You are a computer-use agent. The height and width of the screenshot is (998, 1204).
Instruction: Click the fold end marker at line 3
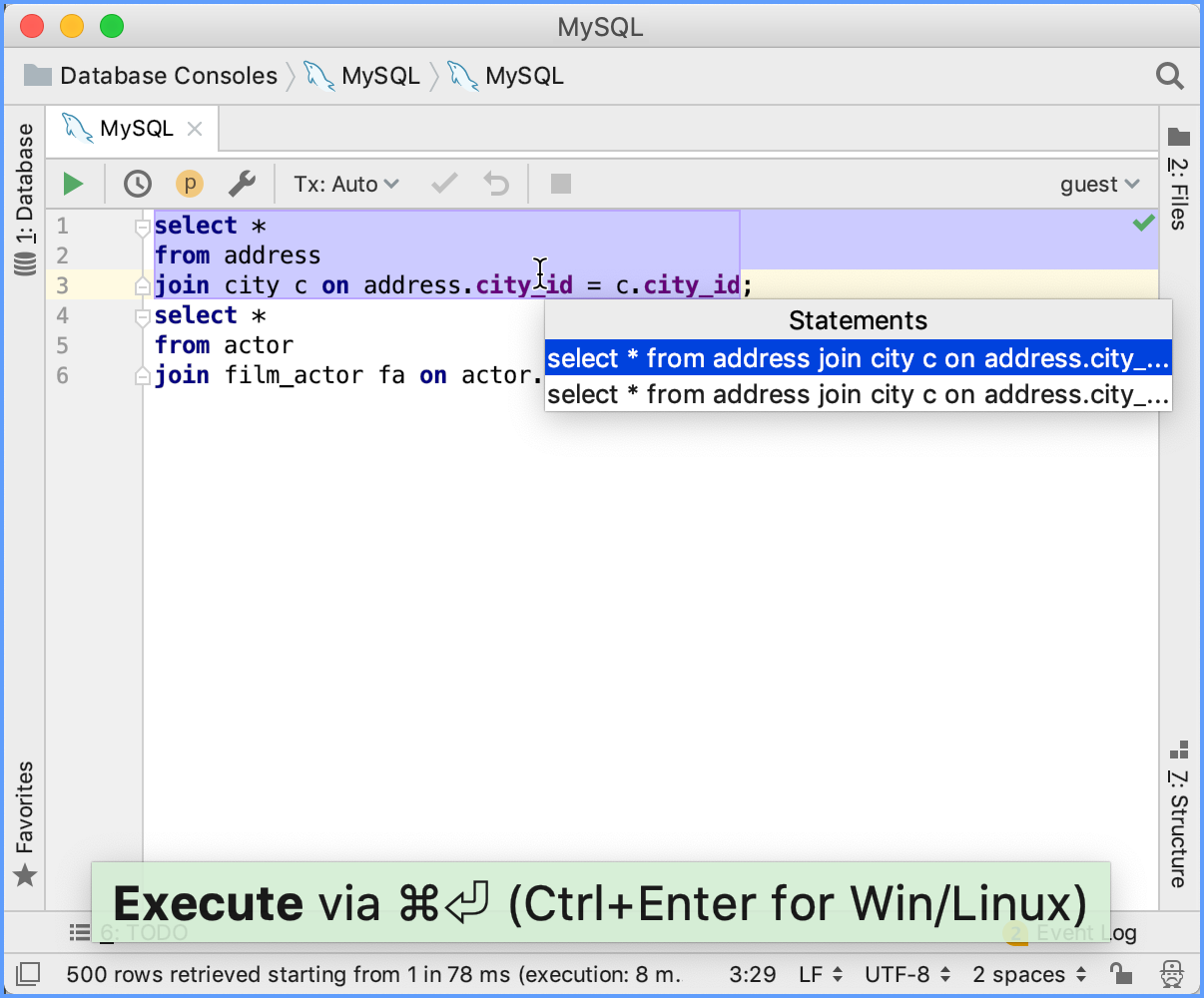142,286
